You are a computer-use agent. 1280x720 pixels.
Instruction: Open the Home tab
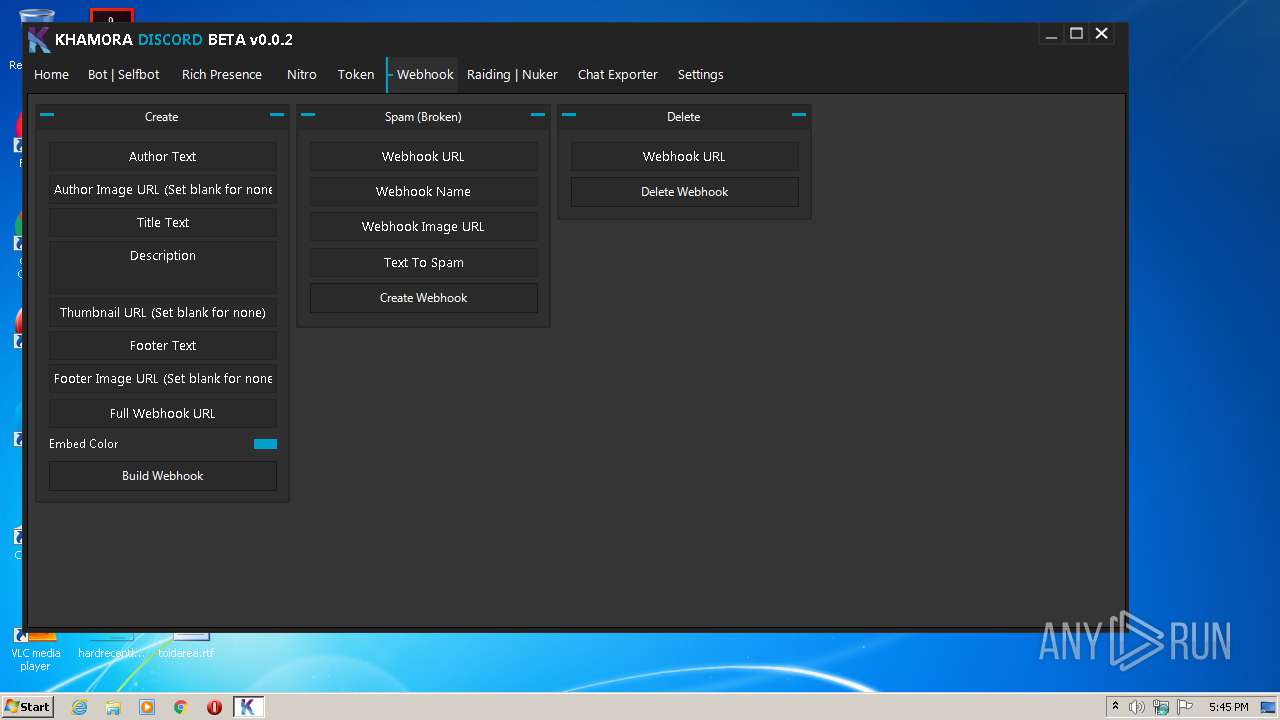coord(51,75)
